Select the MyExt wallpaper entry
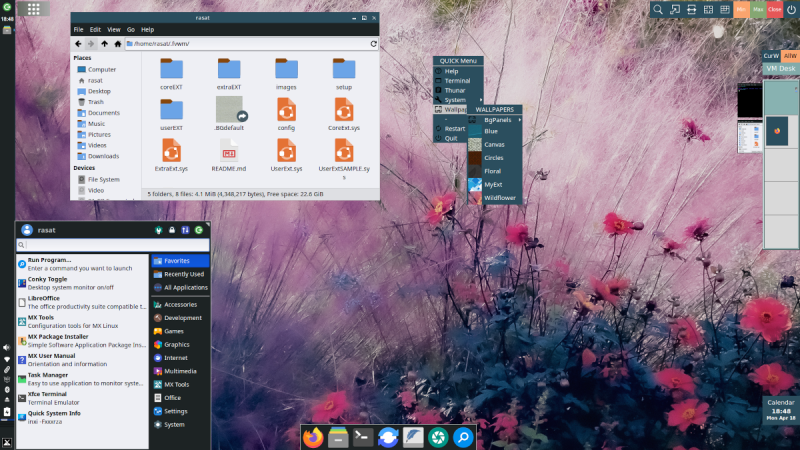This screenshot has width=800, height=450. (x=495, y=185)
